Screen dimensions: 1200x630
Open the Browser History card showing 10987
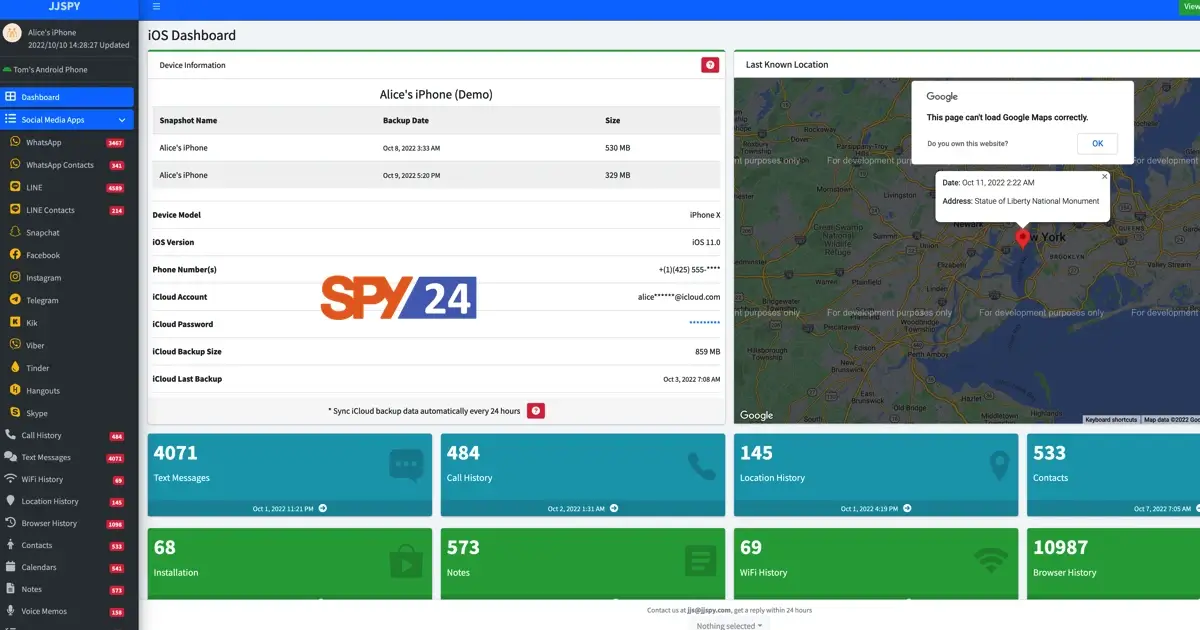click(1113, 564)
